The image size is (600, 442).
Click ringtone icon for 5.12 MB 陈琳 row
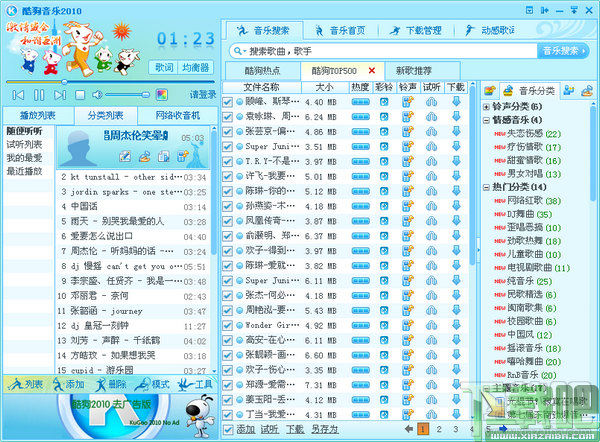pos(408,191)
